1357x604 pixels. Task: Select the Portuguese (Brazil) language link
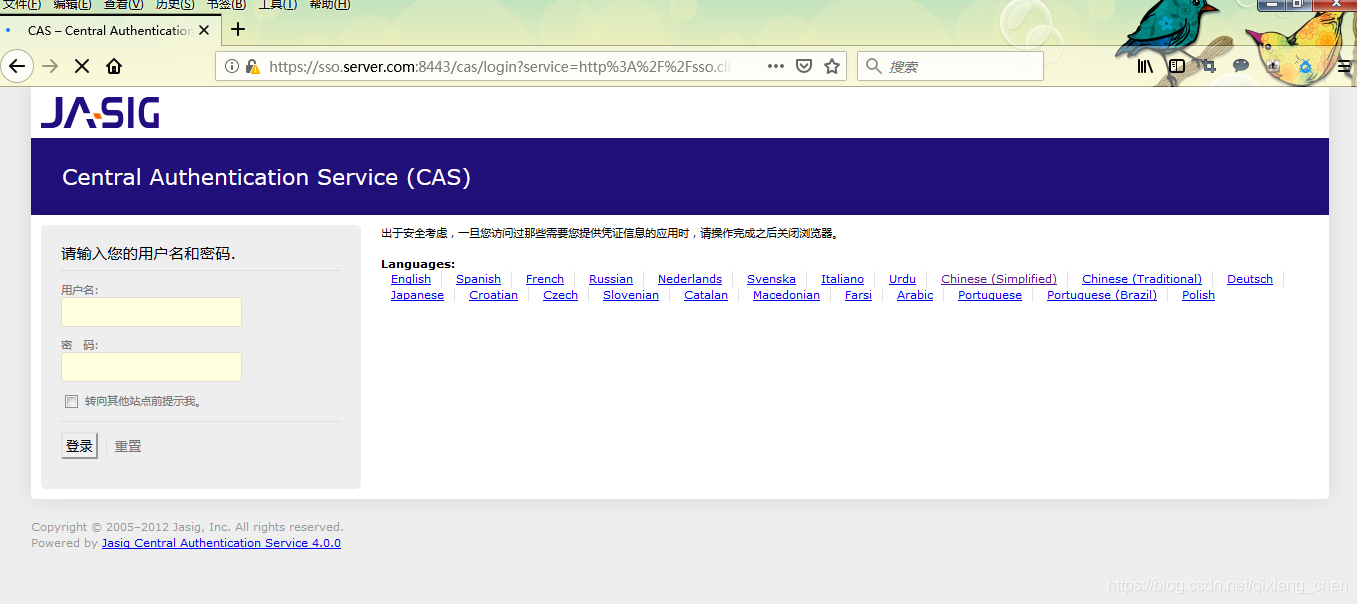[x=1102, y=295]
